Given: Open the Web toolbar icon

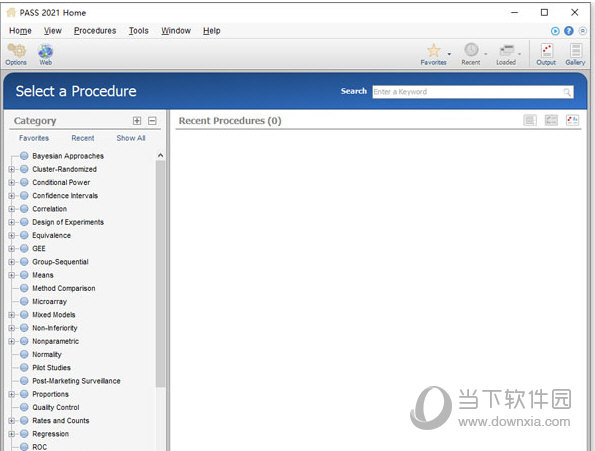Looking at the screenshot, I should point(46,55).
